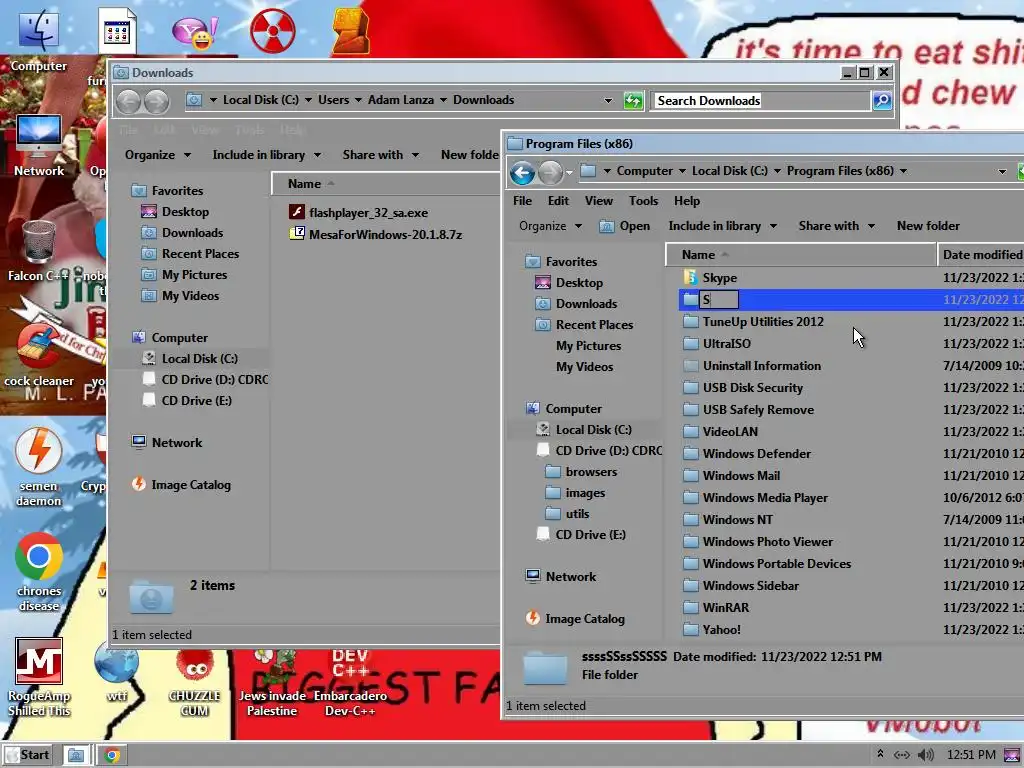The image size is (1024, 768).
Task: Click the Open button in Program Files toolbar
Action: pos(626,226)
